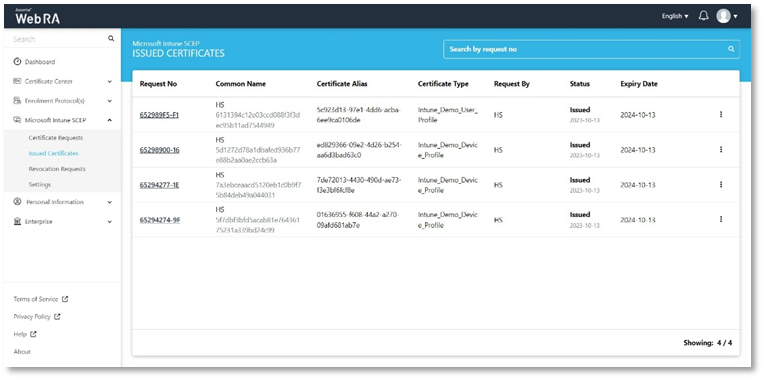
Task: Expand the Personal Information section
Action: pyautogui.click(x=62, y=202)
